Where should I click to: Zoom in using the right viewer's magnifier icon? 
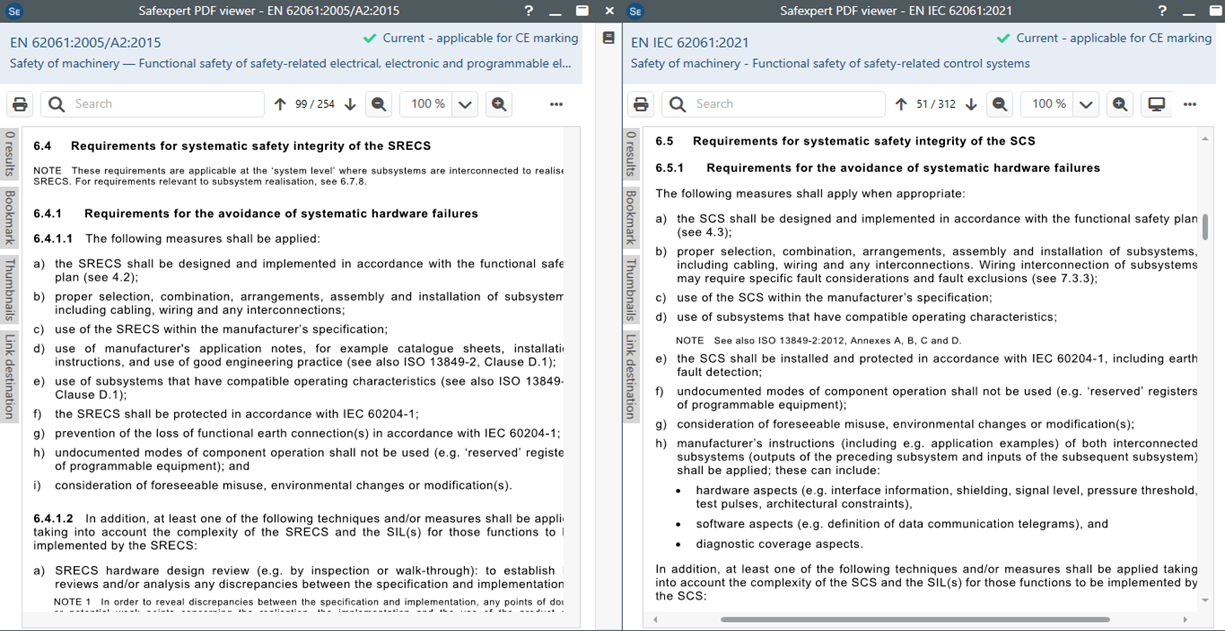(x=1121, y=103)
